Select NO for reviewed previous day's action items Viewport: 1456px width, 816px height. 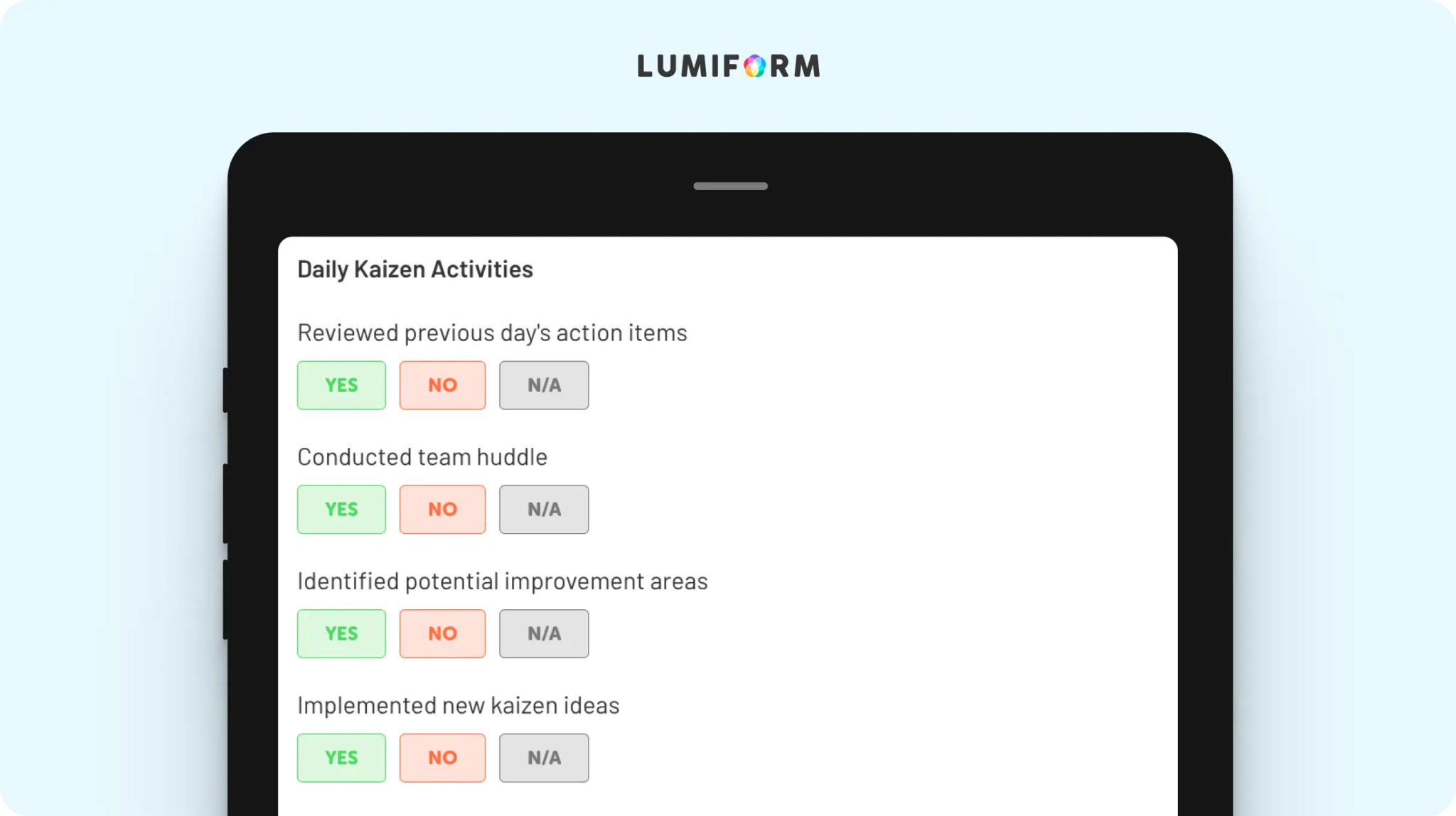click(442, 385)
